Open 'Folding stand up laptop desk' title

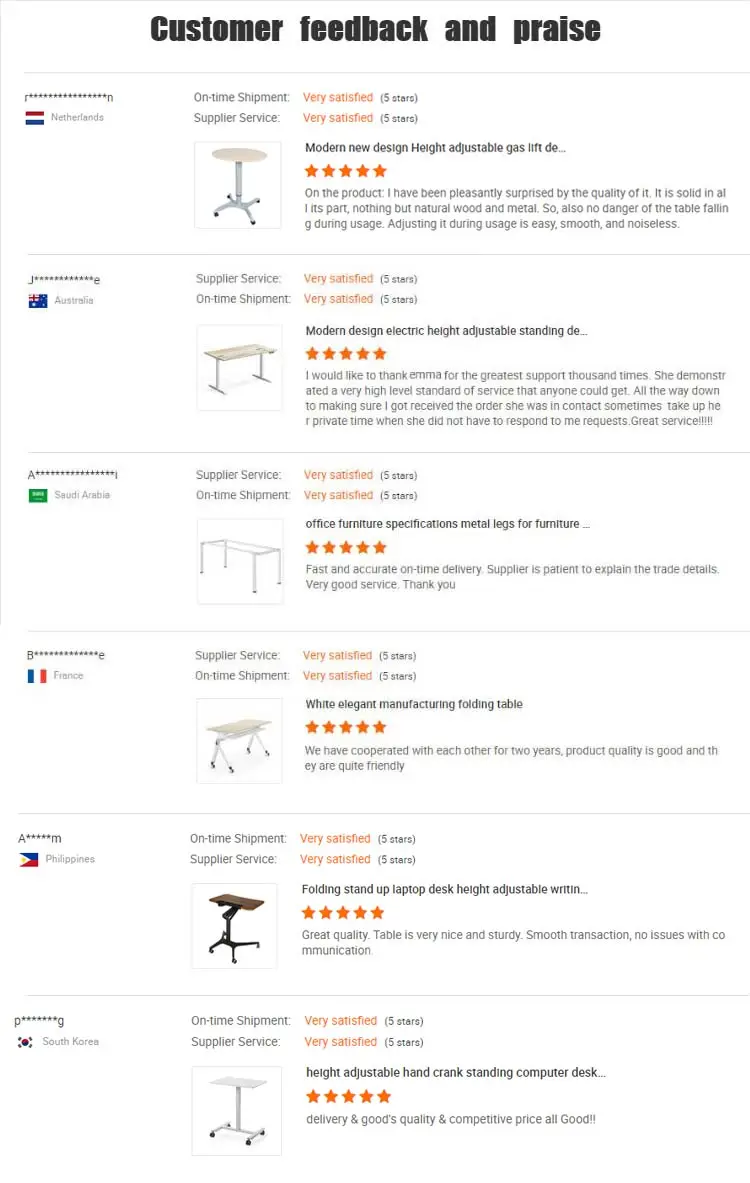(444, 890)
